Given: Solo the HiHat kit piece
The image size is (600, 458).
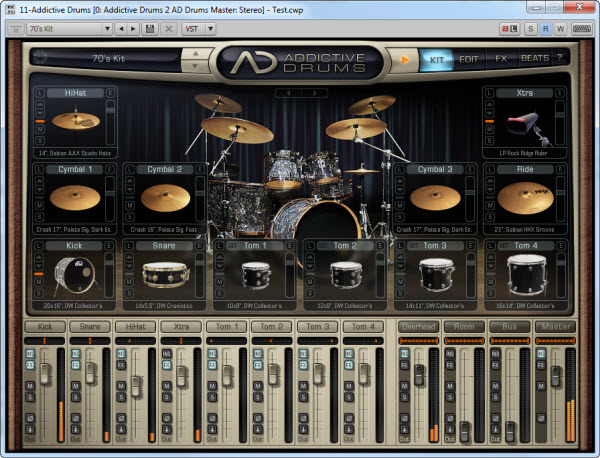Looking at the screenshot, I should tap(40, 140).
